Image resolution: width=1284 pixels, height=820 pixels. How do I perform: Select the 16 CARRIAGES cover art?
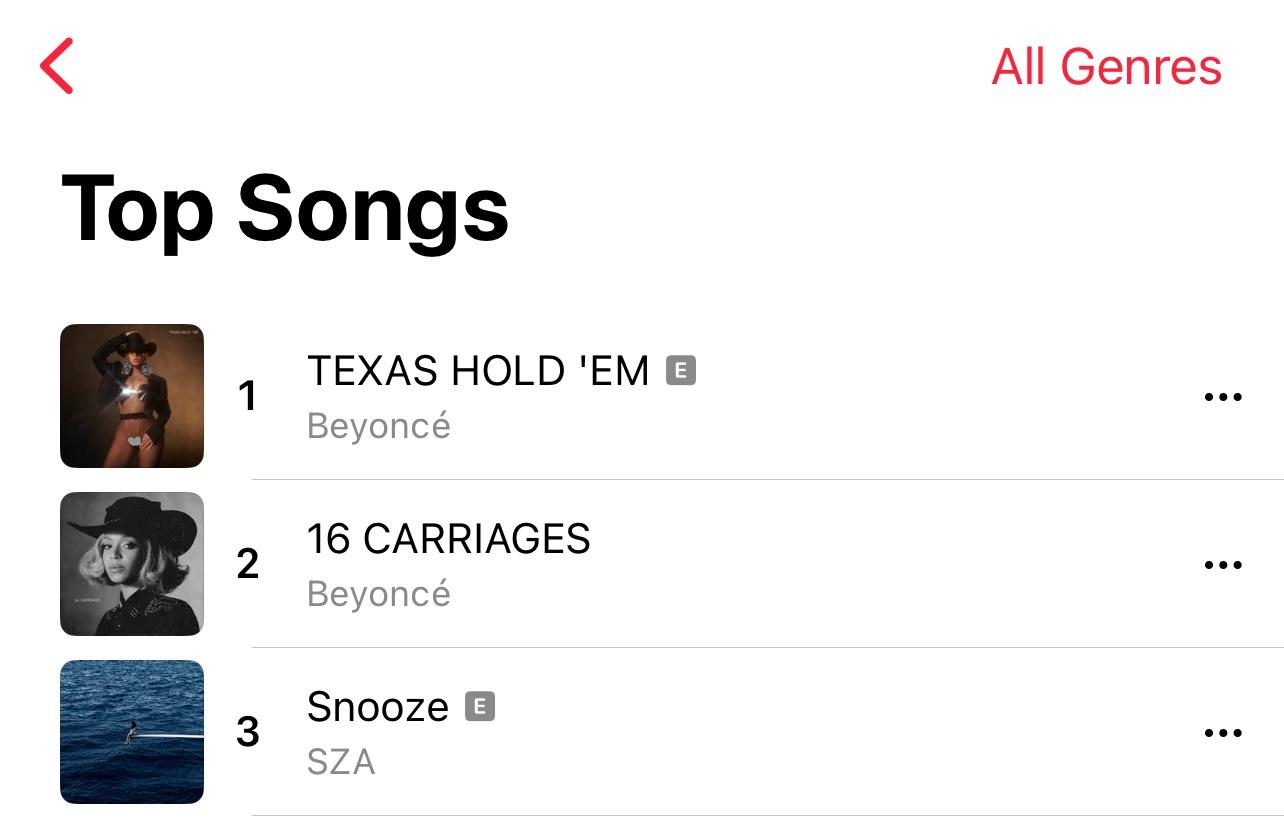[x=132, y=564]
